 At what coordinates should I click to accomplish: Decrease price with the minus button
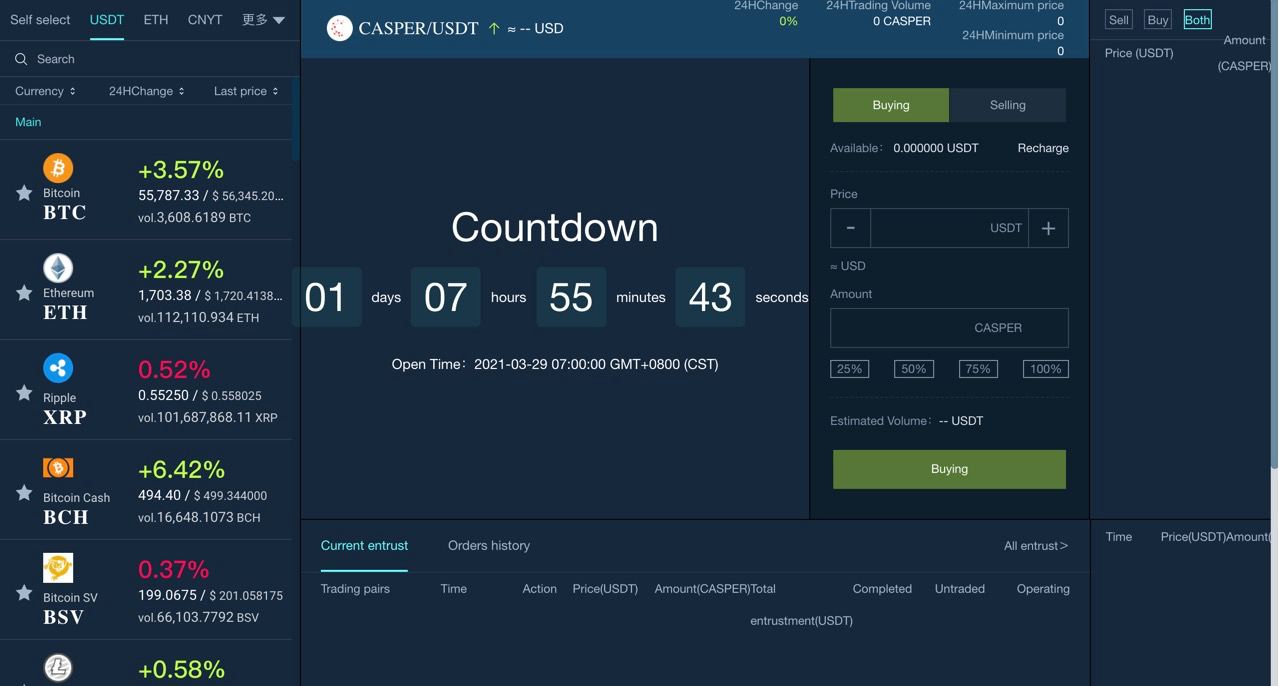[x=850, y=228]
